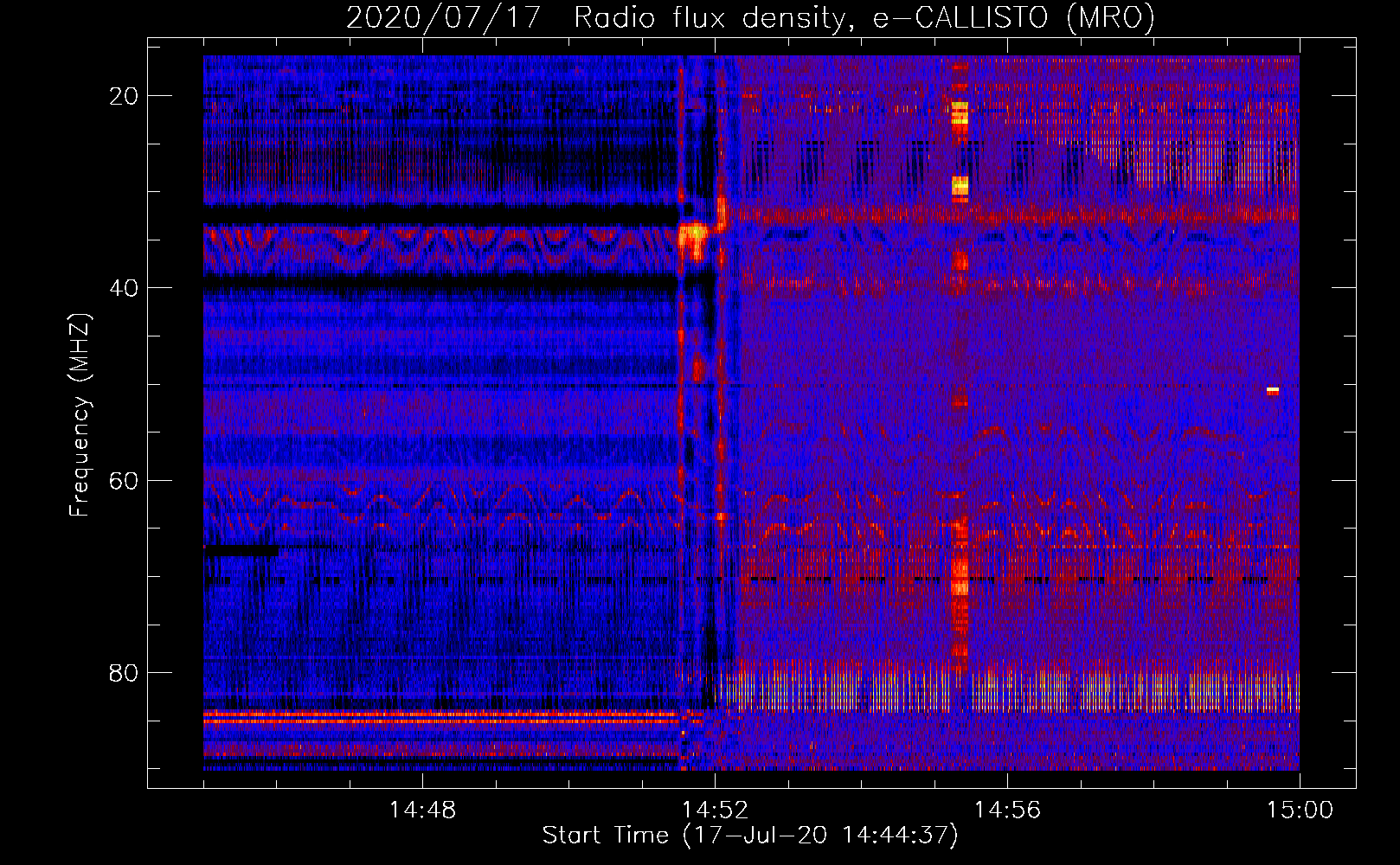Click the "Frequency (MHZ)" axis label
1400x865 pixels.
[x=79, y=415]
